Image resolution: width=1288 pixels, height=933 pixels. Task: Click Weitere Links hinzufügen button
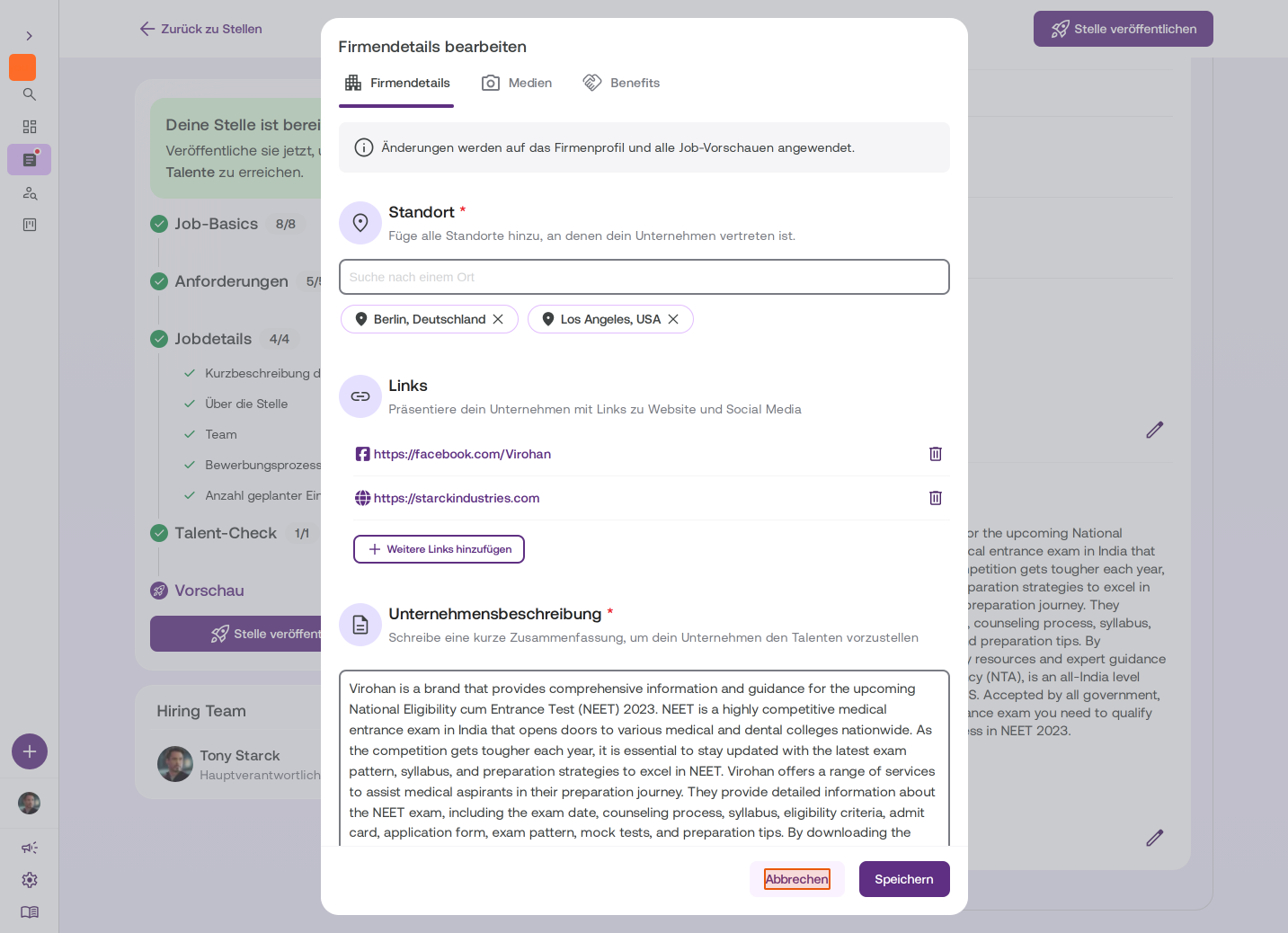click(439, 549)
